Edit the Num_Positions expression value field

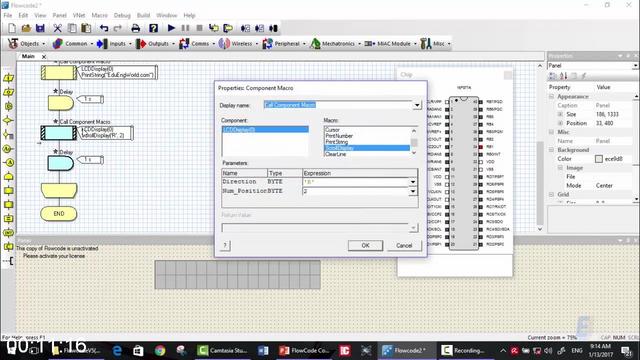(x=356, y=191)
